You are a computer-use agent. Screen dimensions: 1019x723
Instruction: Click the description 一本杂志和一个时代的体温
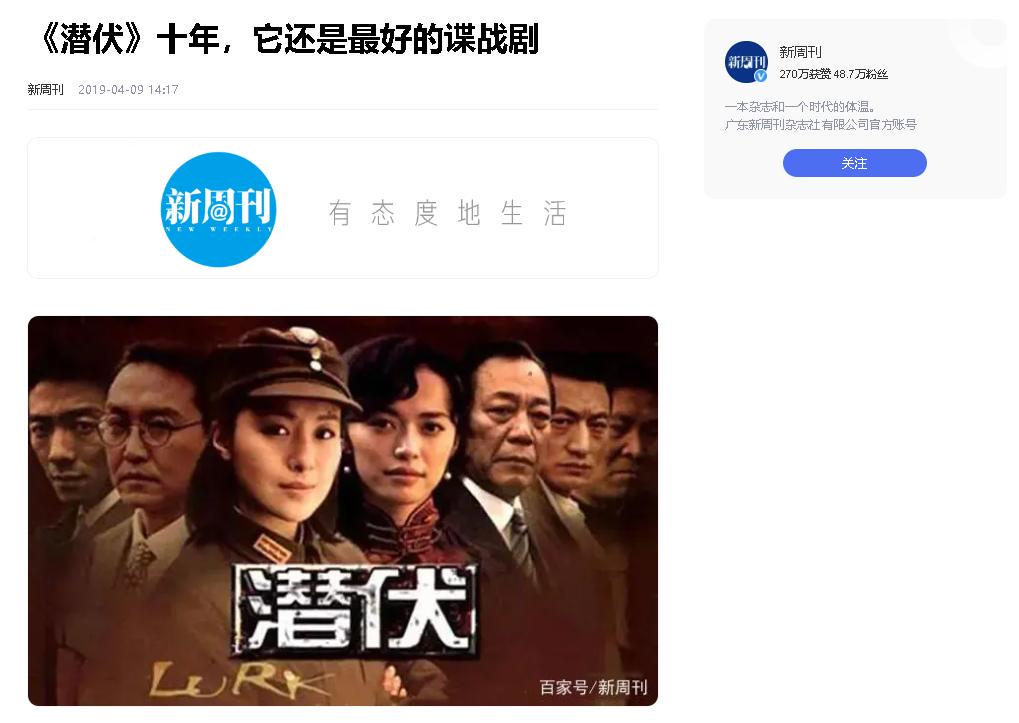click(x=800, y=107)
